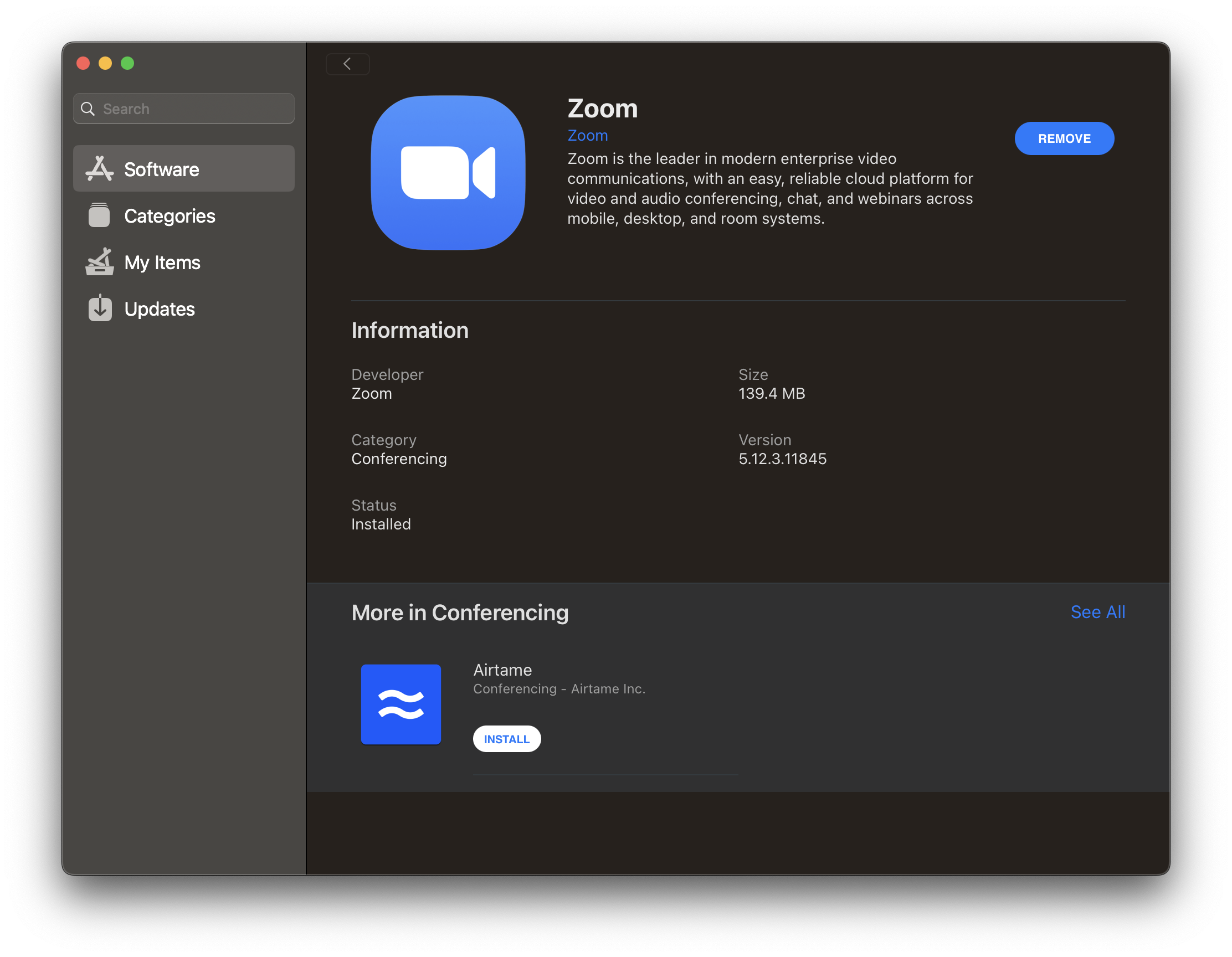This screenshot has height=957, width=1232.
Task: Click the yellow minimize window button
Action: 105,63
